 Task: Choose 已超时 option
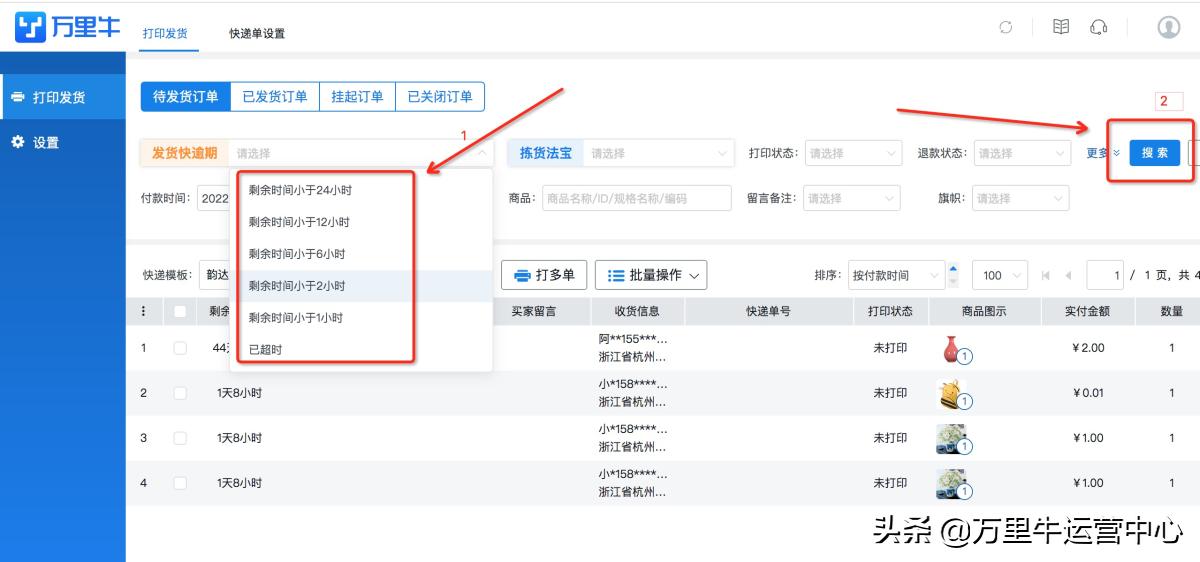pos(361,350)
